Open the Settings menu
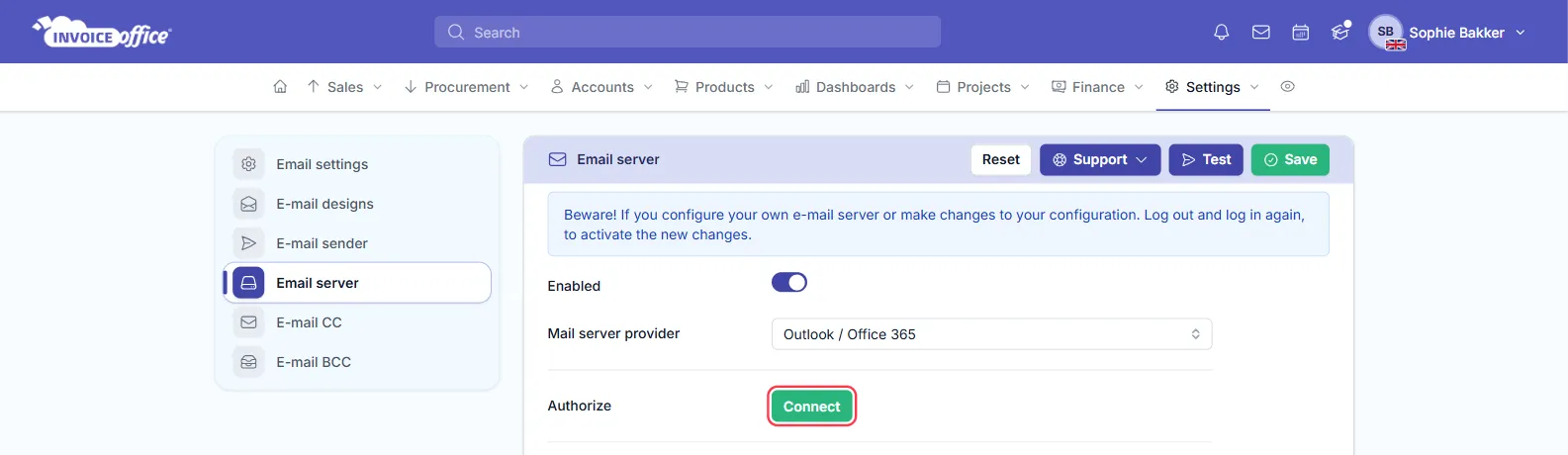The height and width of the screenshot is (455, 1568). click(1213, 87)
